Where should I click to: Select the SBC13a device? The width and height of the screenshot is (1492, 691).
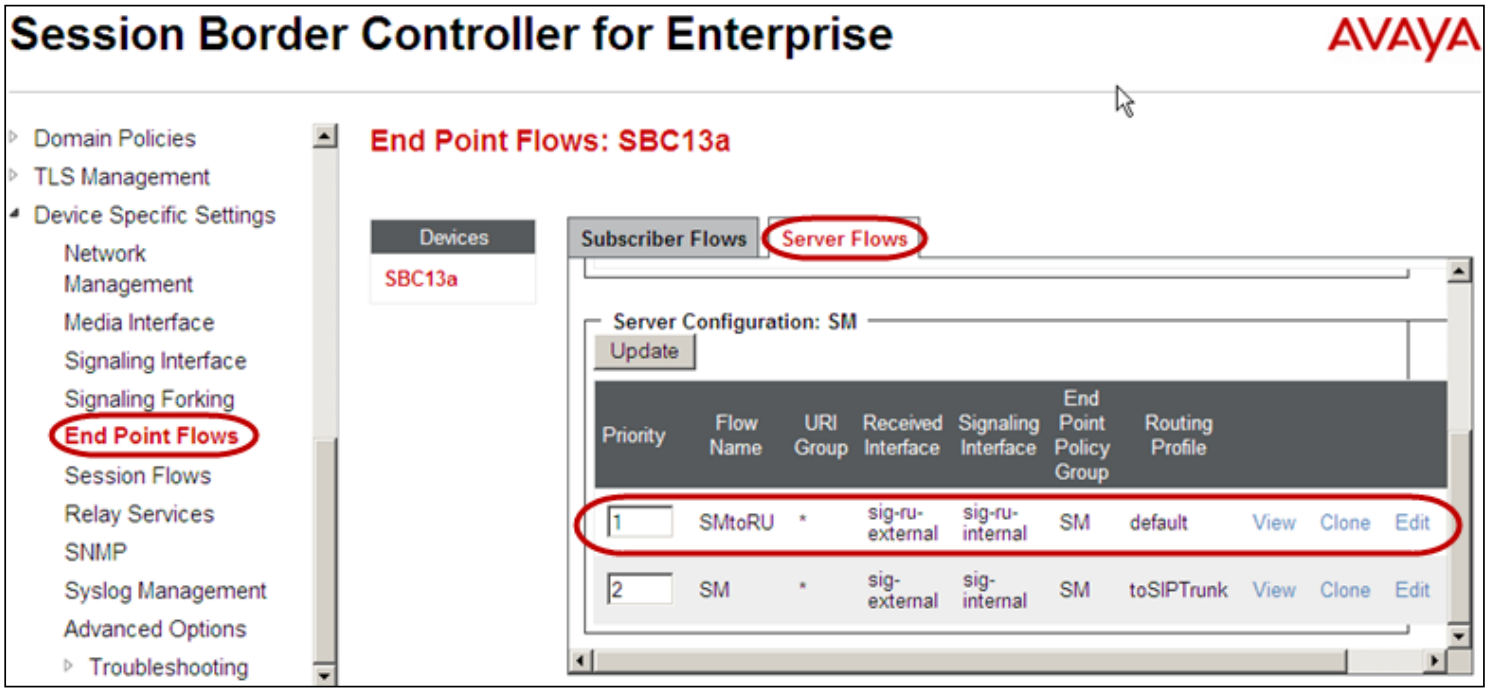[x=421, y=279]
